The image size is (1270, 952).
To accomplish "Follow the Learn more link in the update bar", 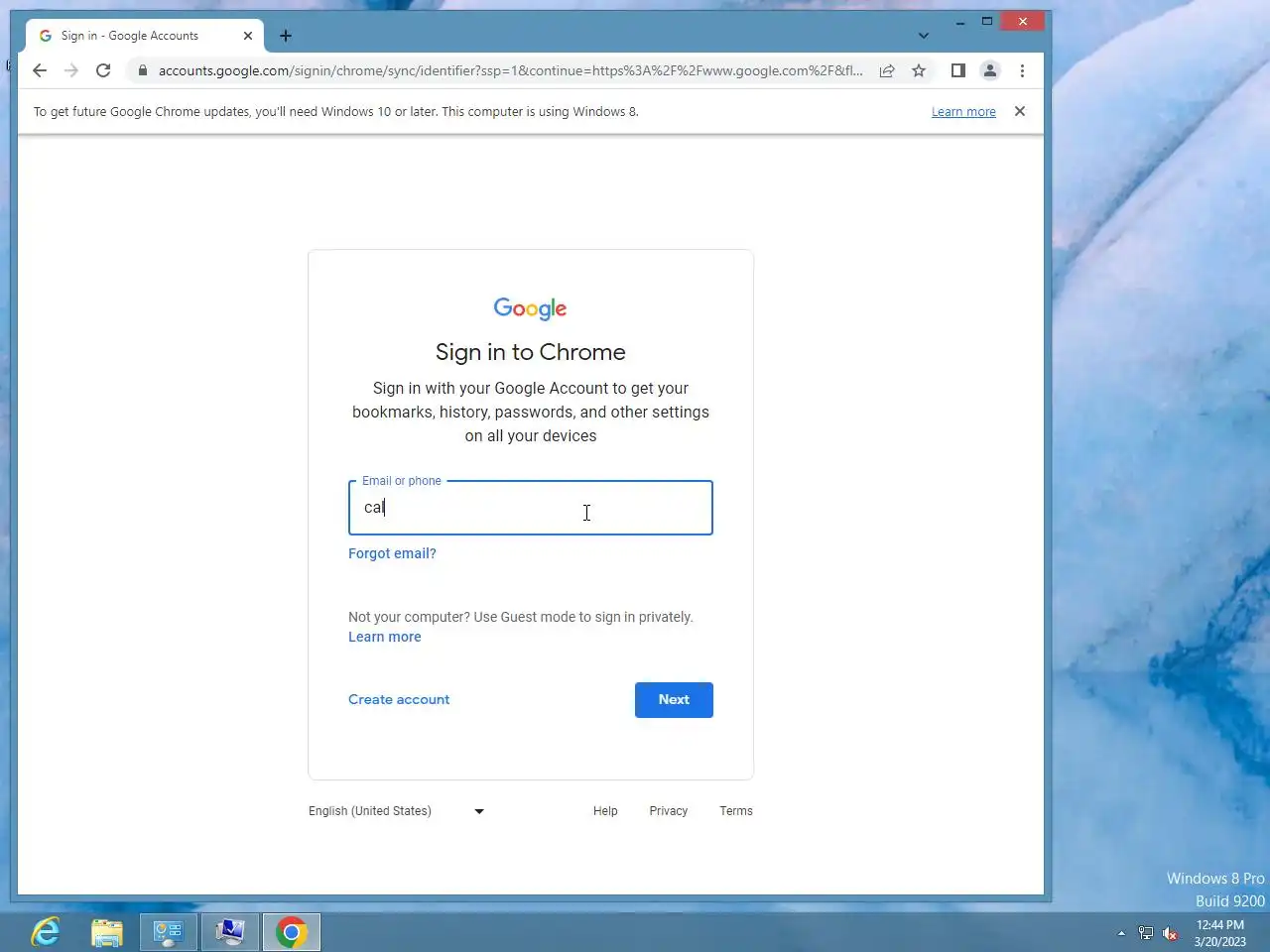I will [963, 112].
